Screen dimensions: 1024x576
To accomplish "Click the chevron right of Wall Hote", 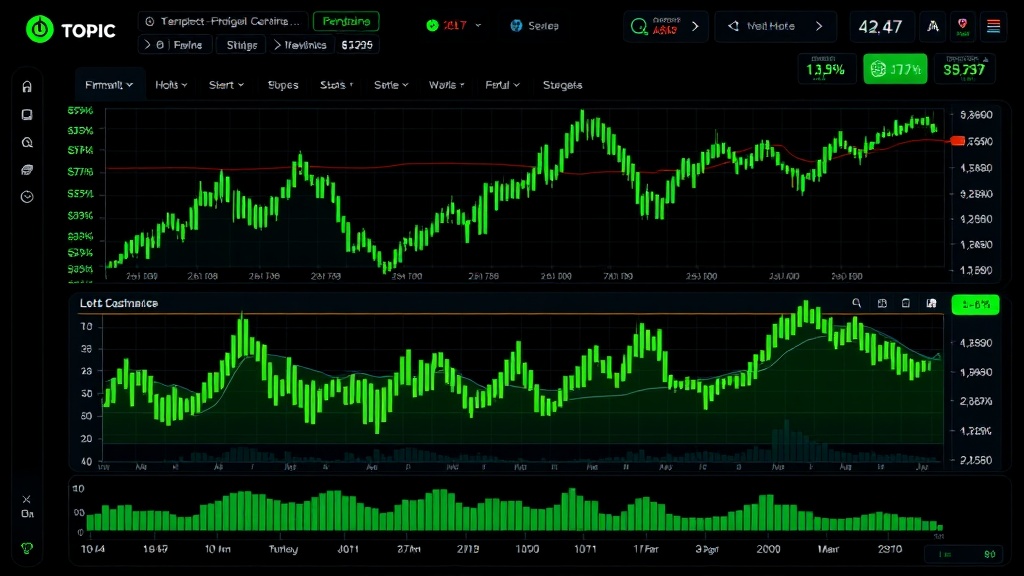I will [x=819, y=26].
